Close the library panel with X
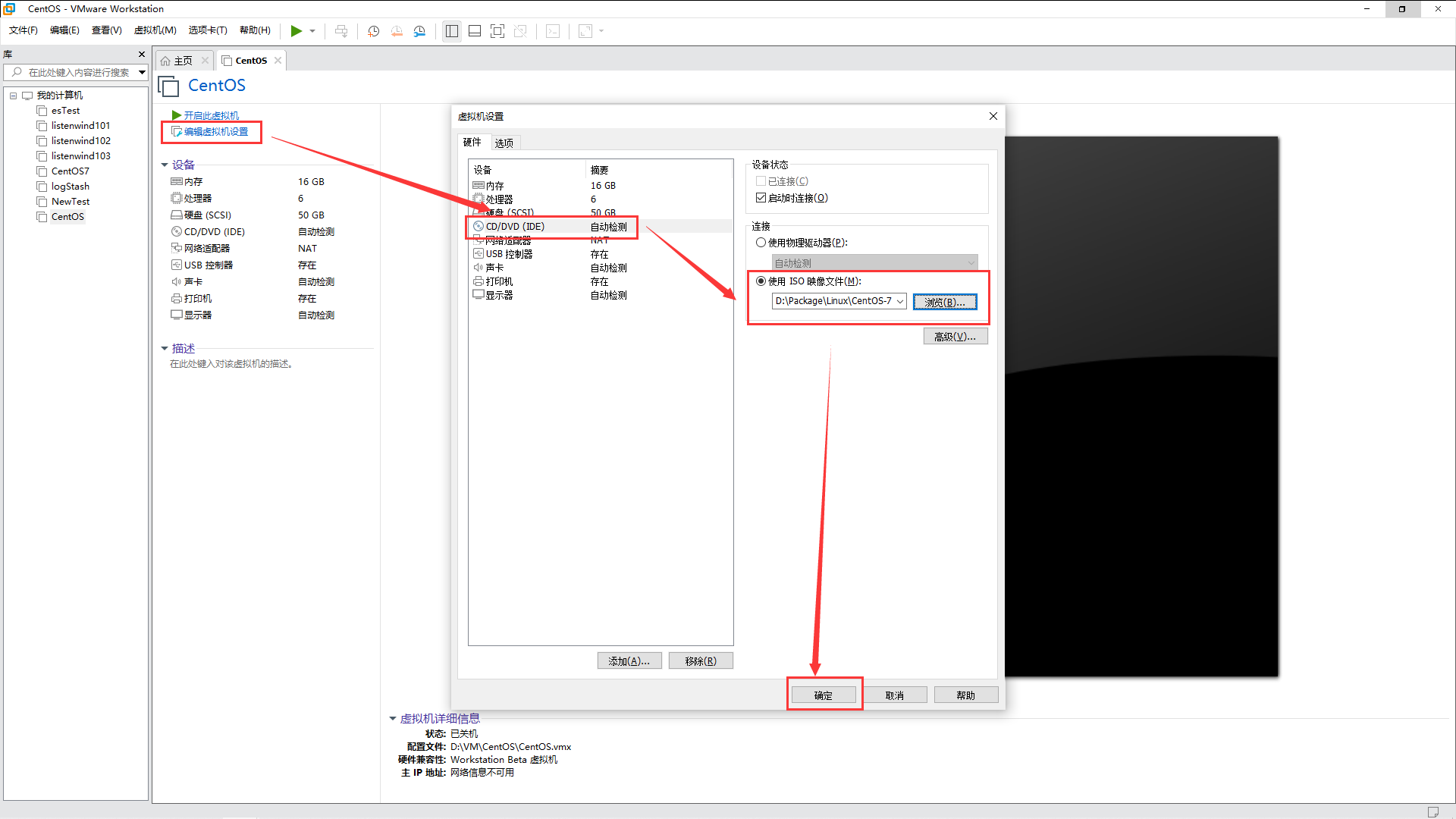1456x819 pixels. 141,55
